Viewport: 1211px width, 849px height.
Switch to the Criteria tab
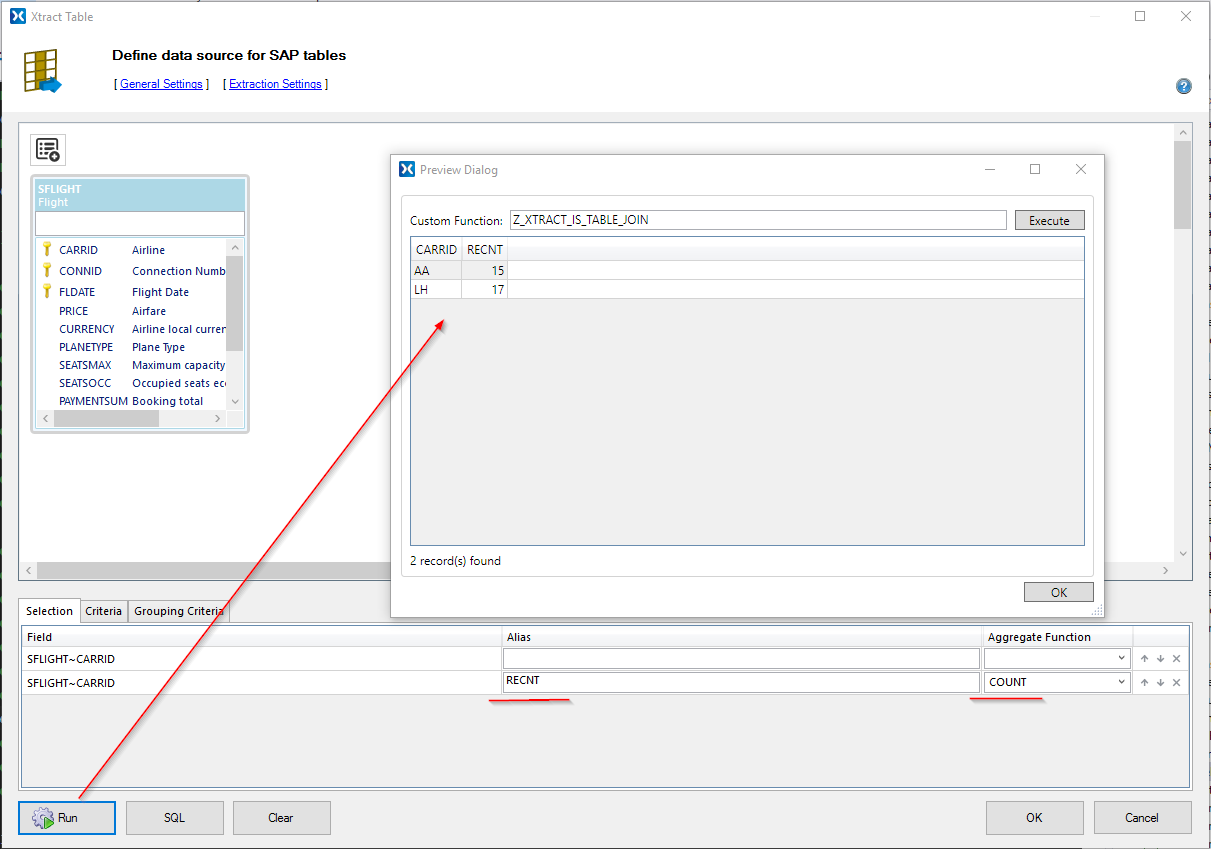(104, 611)
